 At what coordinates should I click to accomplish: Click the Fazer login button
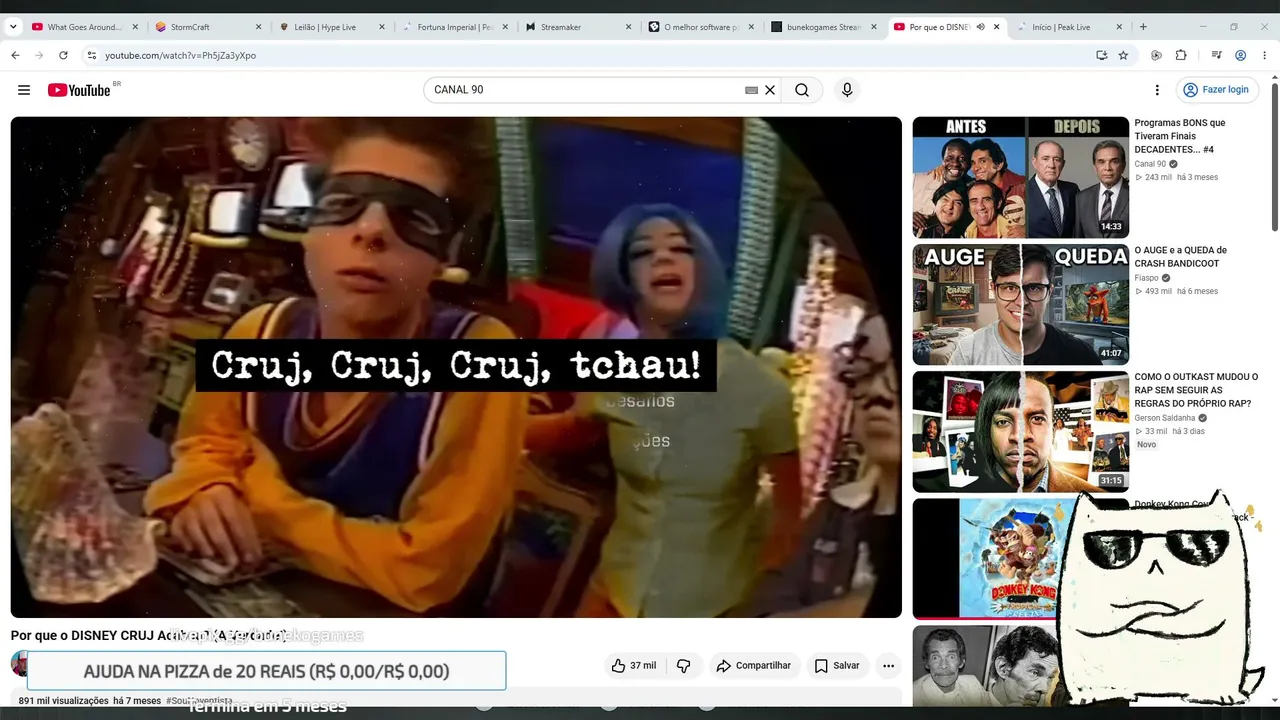coord(1217,90)
